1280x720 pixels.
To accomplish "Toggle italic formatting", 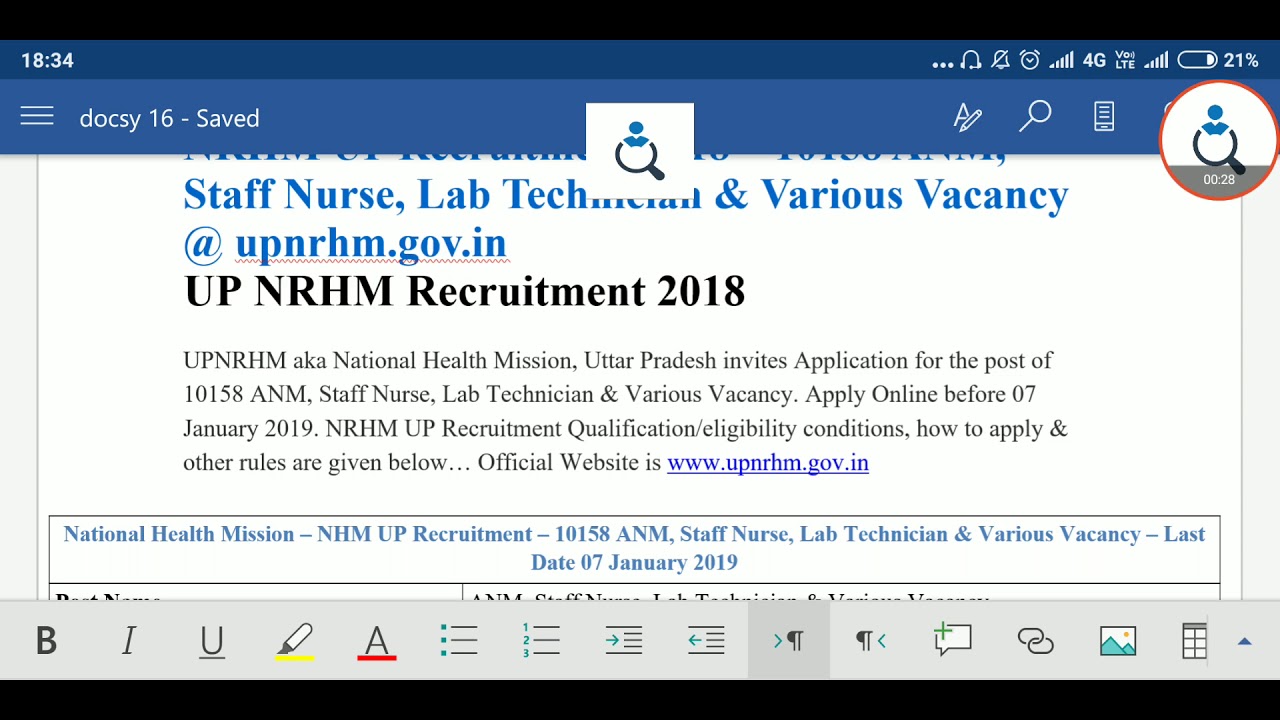I will tap(128, 641).
